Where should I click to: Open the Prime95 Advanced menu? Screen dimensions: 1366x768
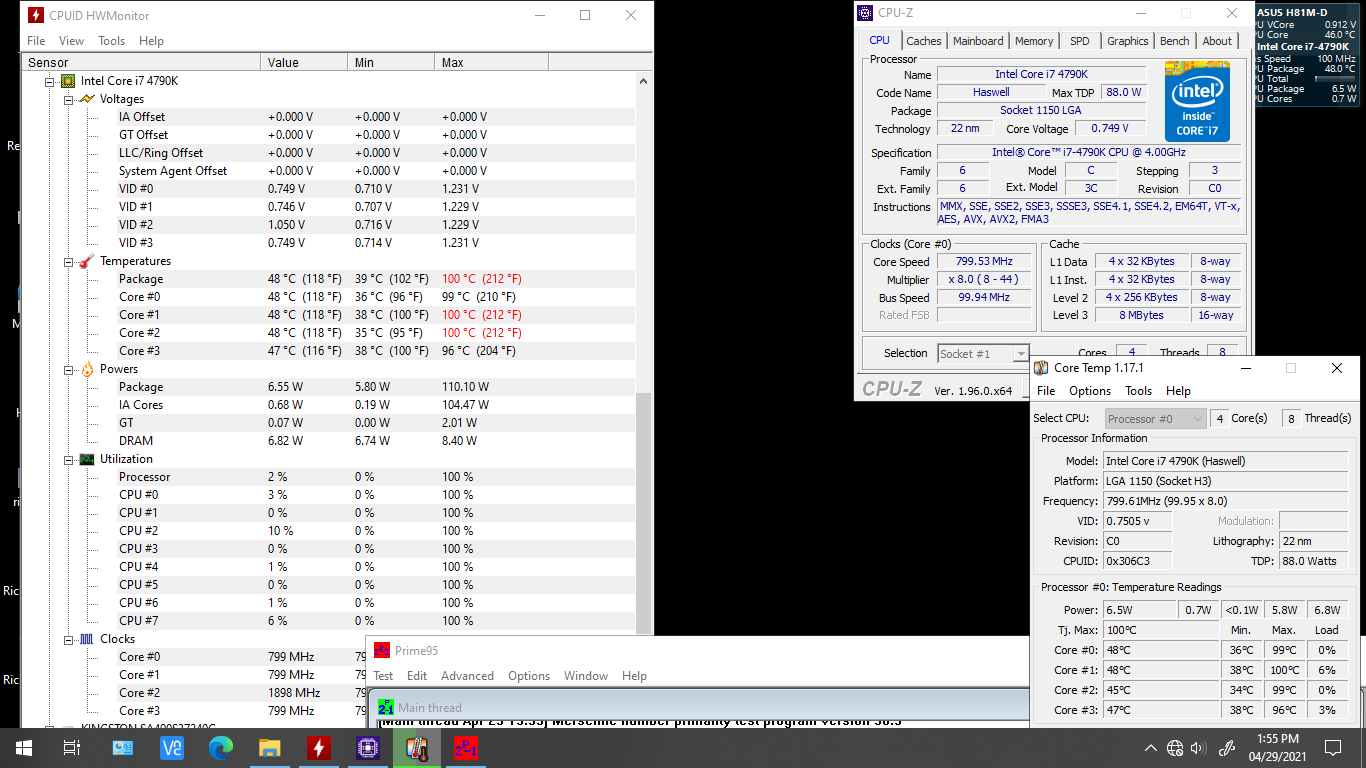pyautogui.click(x=467, y=676)
